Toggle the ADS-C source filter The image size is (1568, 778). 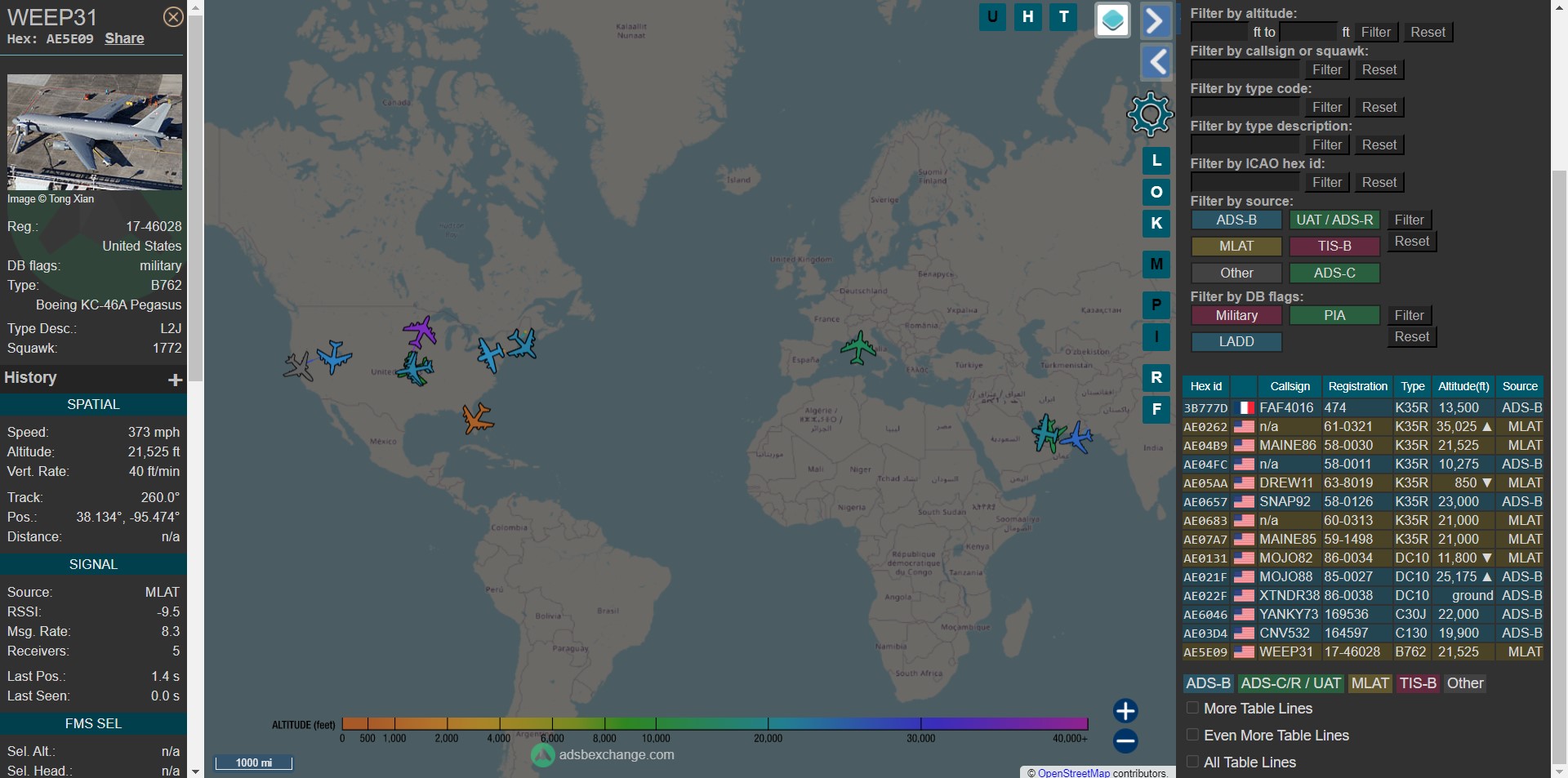[x=1334, y=273]
